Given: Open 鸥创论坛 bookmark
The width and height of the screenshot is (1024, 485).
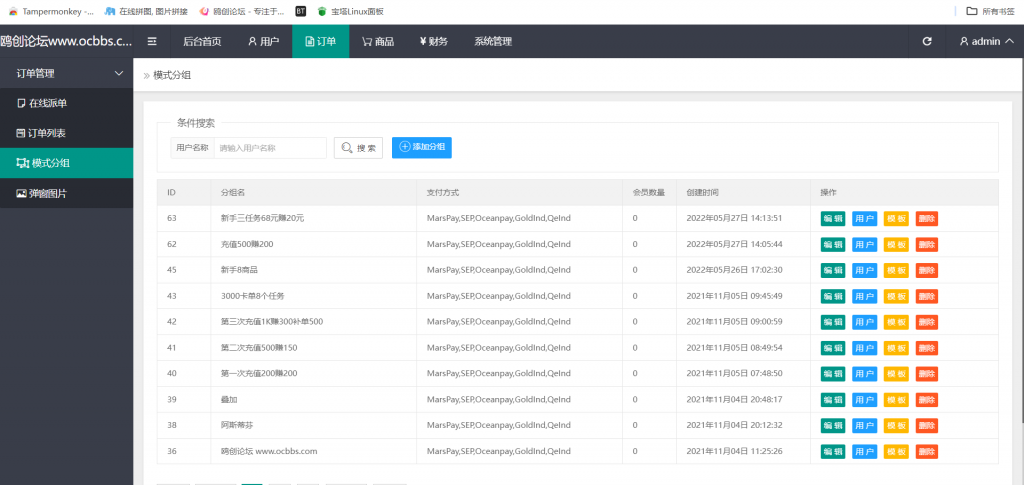Looking at the screenshot, I should point(242,11).
